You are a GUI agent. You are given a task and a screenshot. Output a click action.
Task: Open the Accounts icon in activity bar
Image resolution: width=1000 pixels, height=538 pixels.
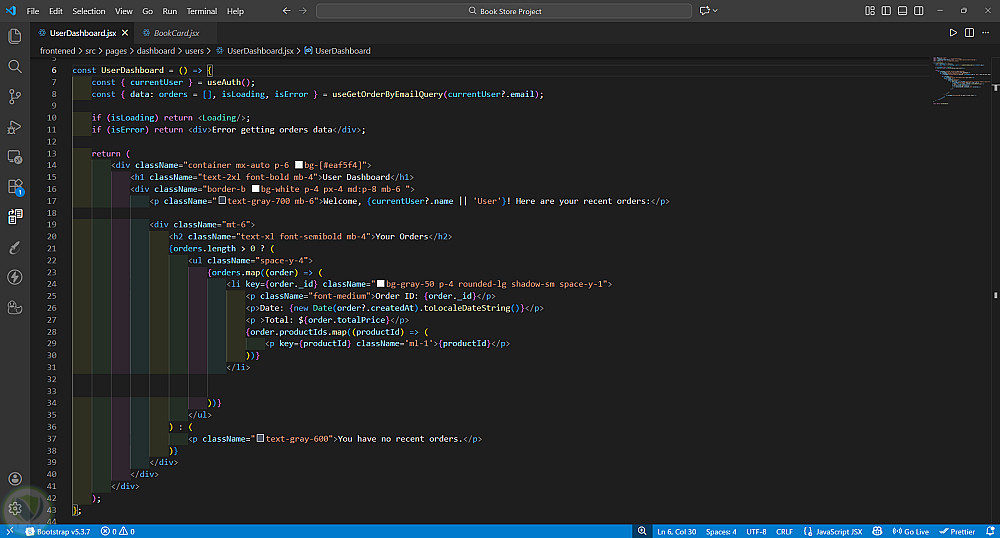click(x=15, y=480)
